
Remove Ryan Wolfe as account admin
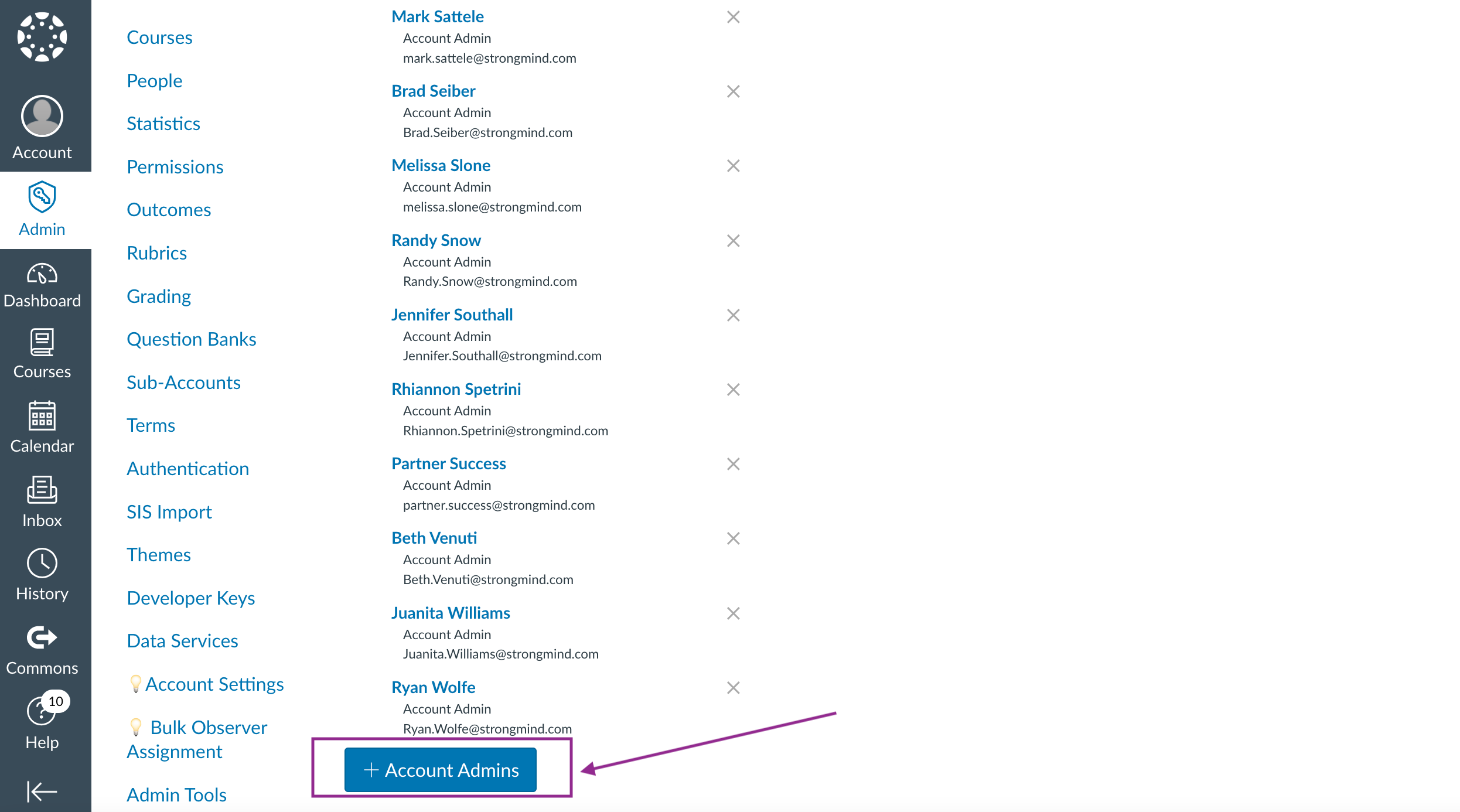[733, 688]
